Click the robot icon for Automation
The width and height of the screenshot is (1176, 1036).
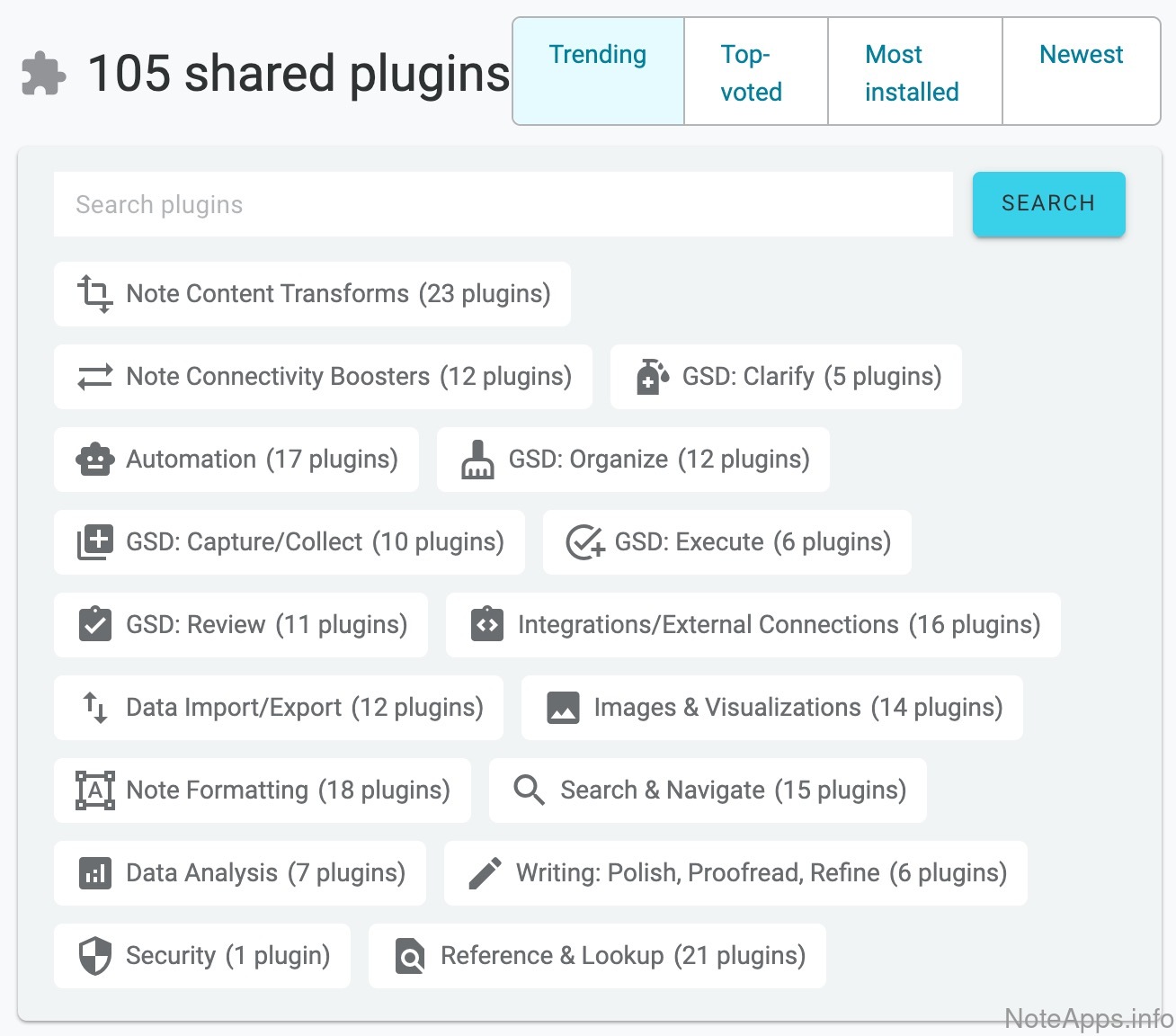tap(95, 460)
